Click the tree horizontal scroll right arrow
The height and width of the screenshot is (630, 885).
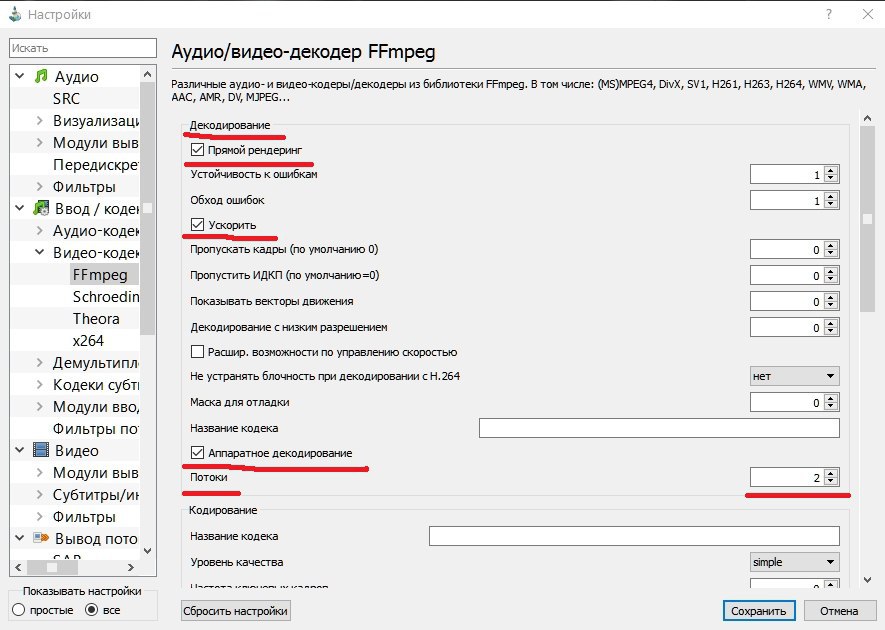(x=131, y=567)
